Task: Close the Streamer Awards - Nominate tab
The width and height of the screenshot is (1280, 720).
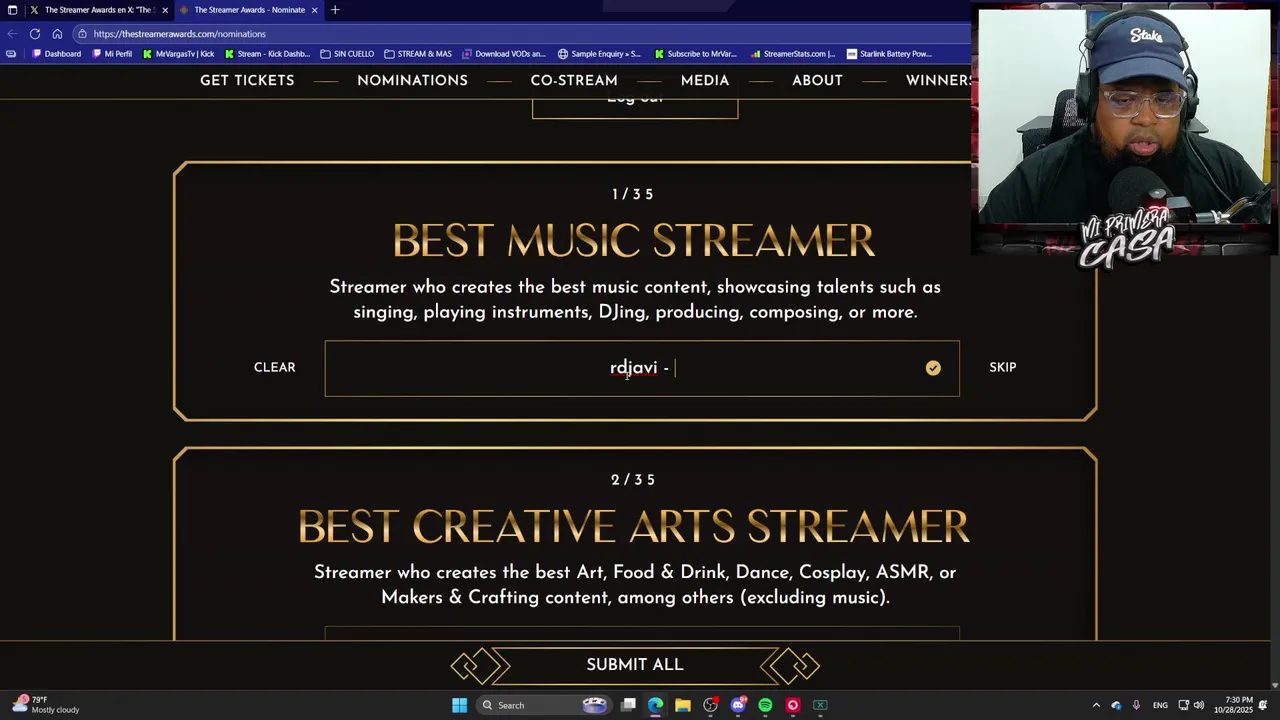Action: coord(314,10)
